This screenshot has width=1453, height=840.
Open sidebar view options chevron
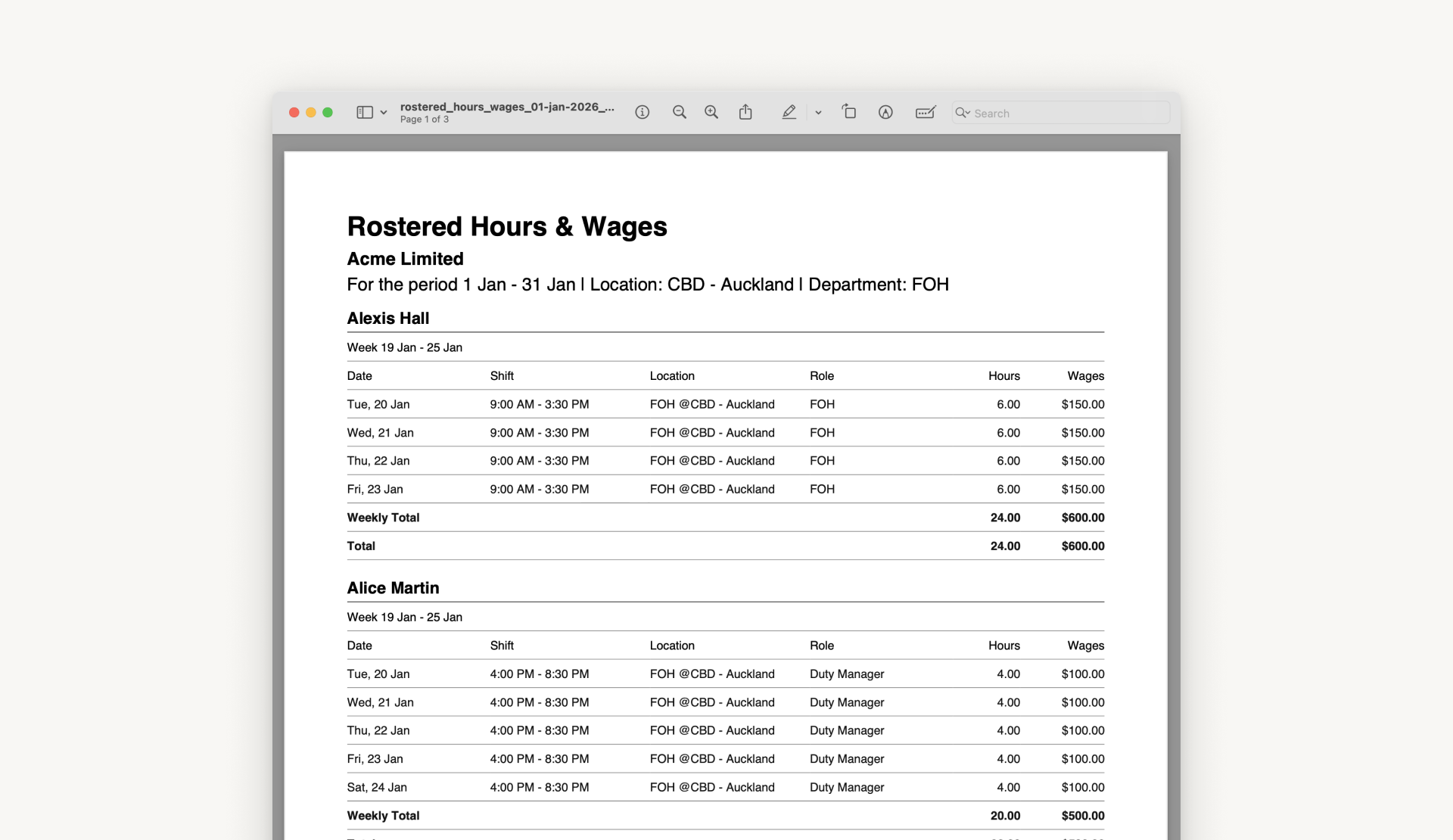[x=384, y=113]
